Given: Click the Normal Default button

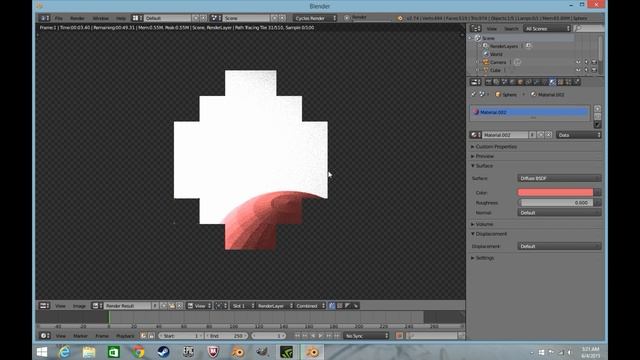Looking at the screenshot, I should (559, 213).
